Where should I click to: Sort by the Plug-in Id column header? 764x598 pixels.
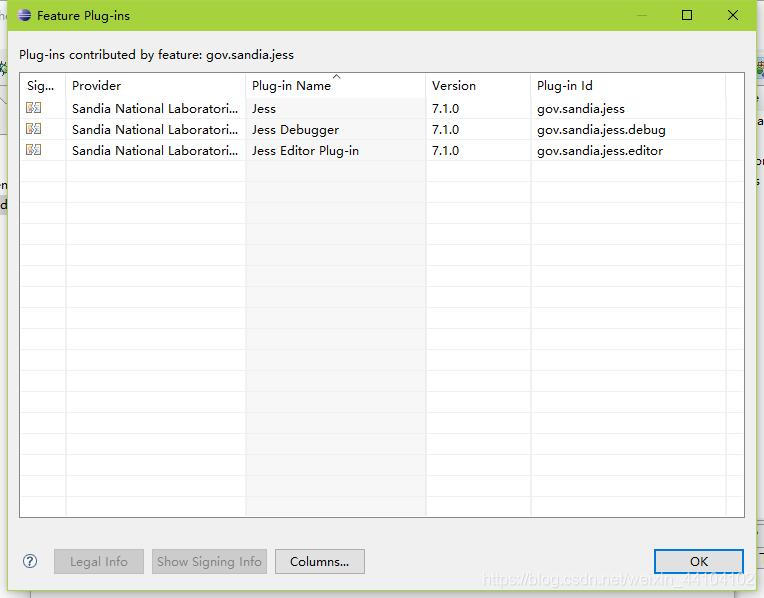click(x=628, y=86)
